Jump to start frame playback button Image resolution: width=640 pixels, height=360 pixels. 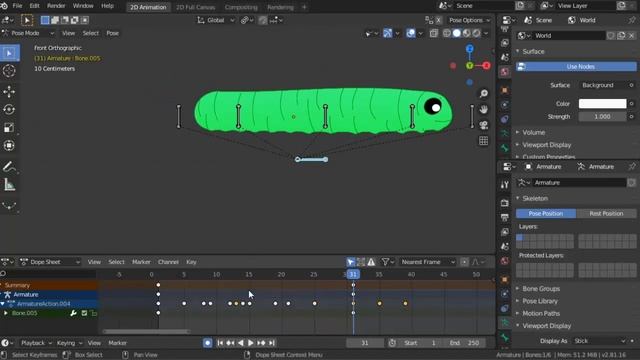point(220,343)
